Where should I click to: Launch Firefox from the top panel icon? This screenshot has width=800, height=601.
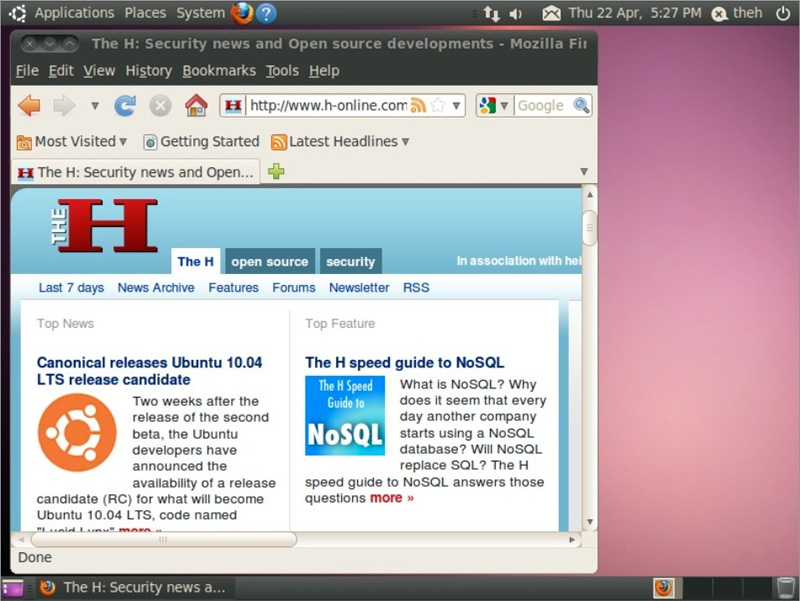pyautogui.click(x=242, y=13)
